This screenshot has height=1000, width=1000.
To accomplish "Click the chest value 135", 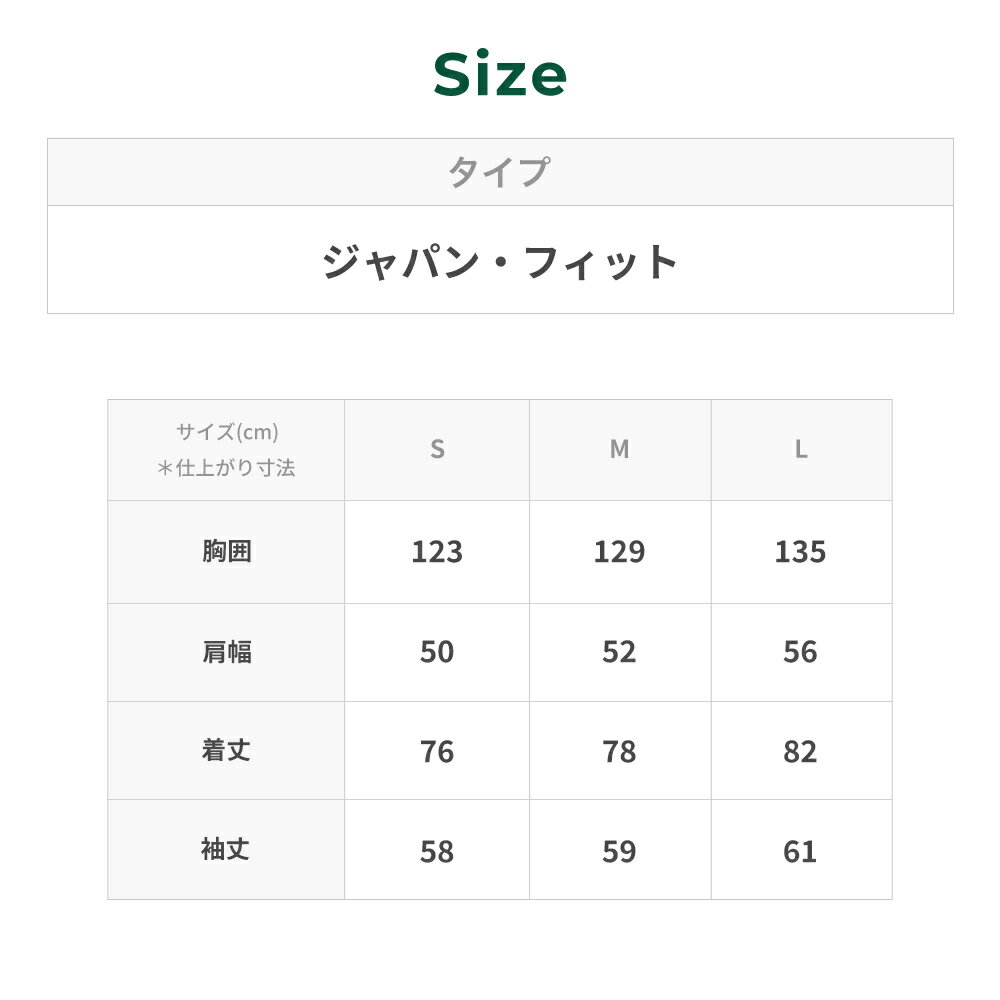I will (x=801, y=552).
